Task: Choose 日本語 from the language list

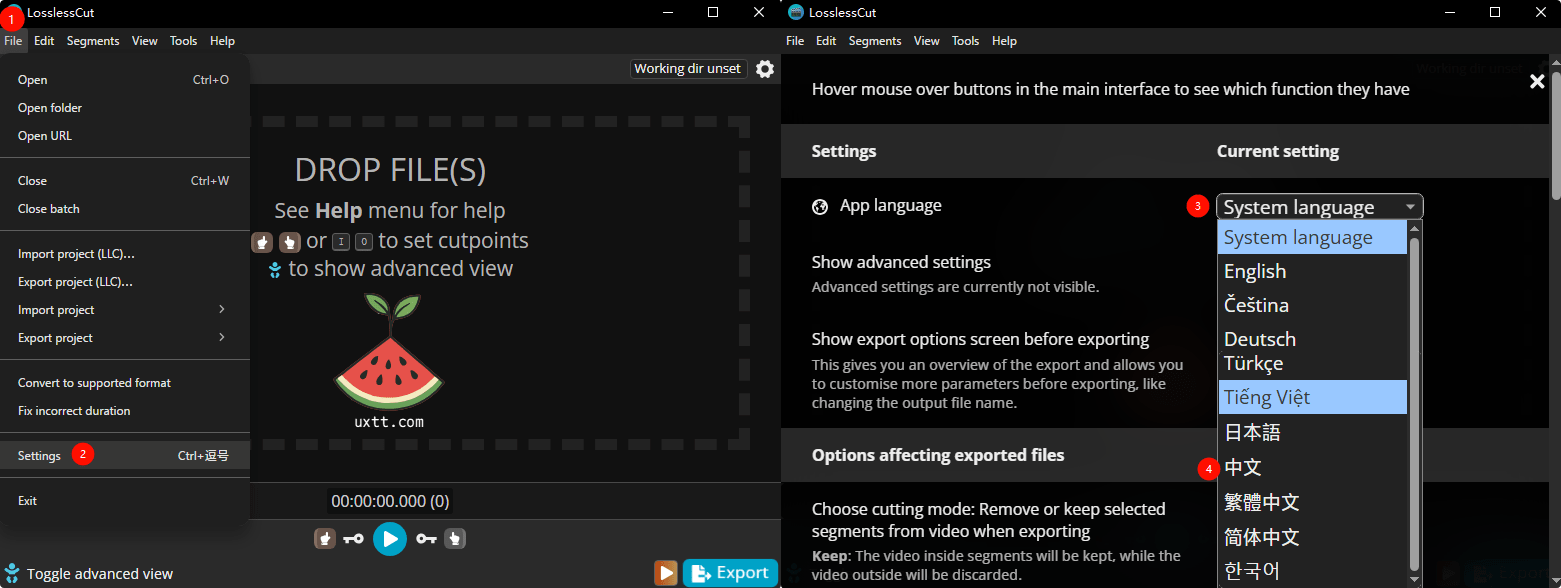Action: pyautogui.click(x=1252, y=433)
